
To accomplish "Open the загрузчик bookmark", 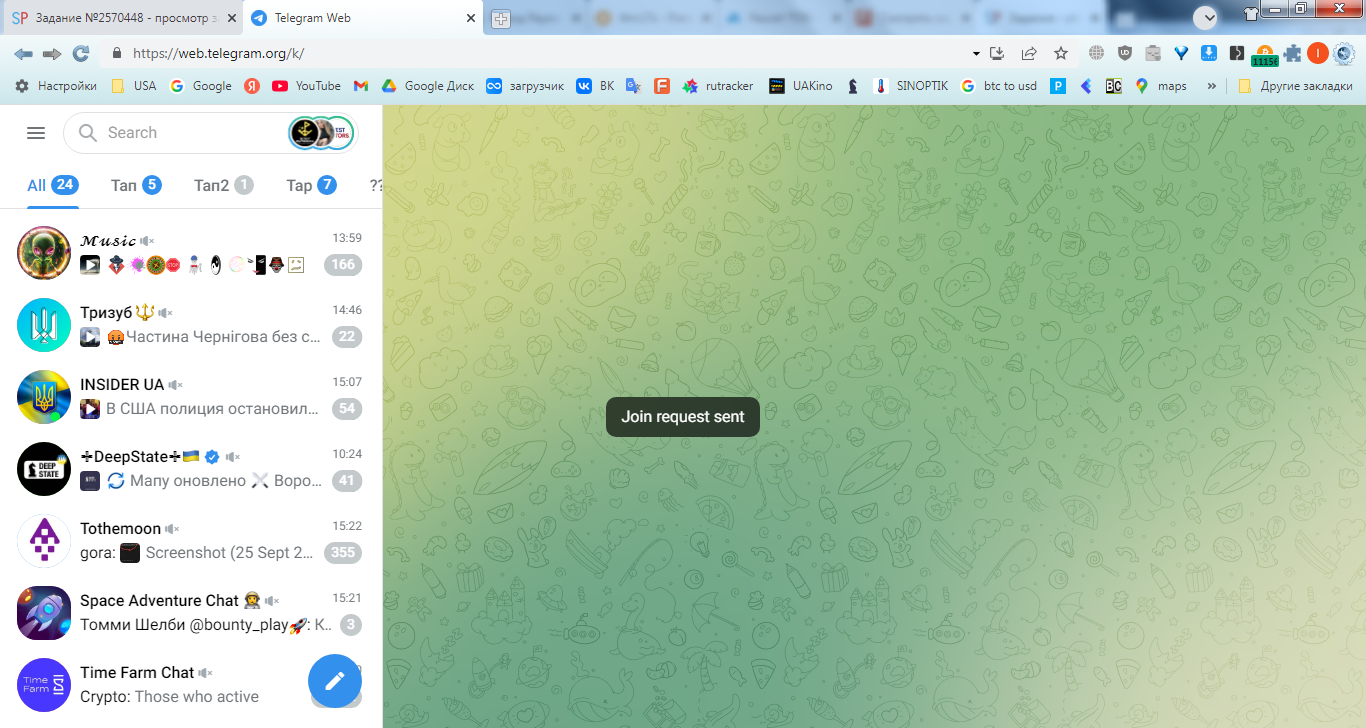I will pos(525,86).
